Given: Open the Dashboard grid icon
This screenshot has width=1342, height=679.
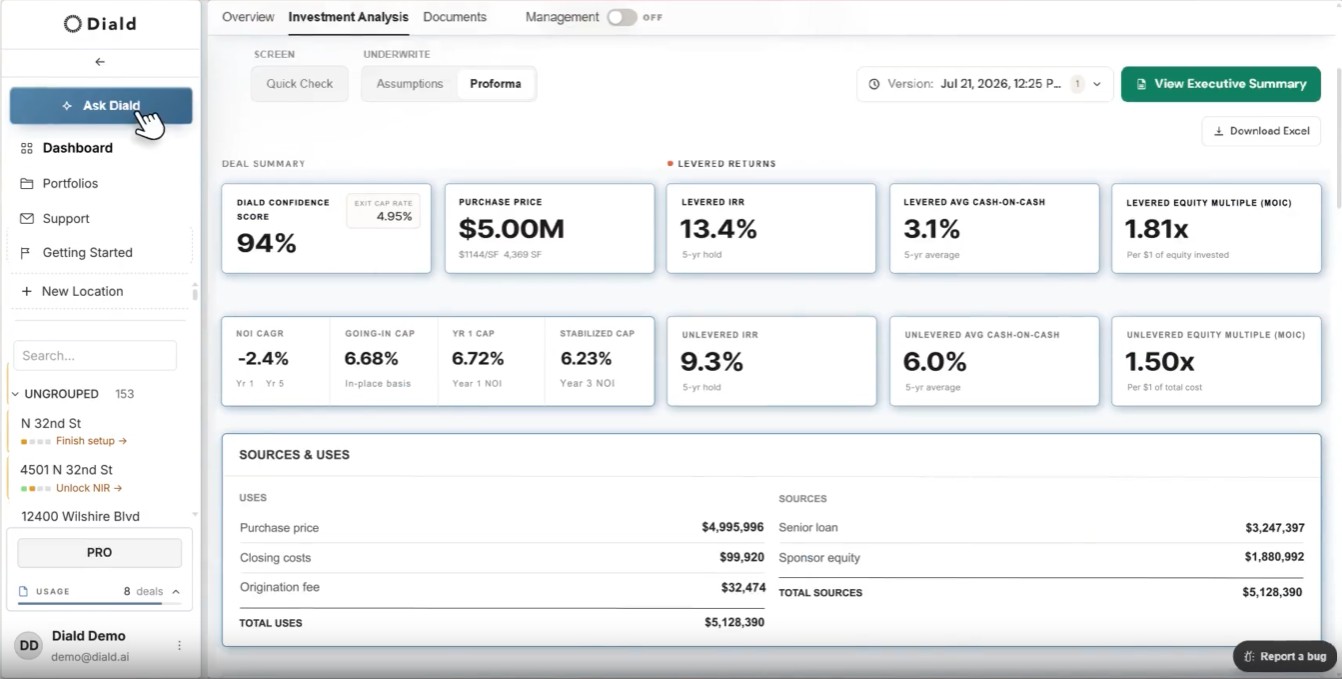Looking at the screenshot, I should point(27,148).
